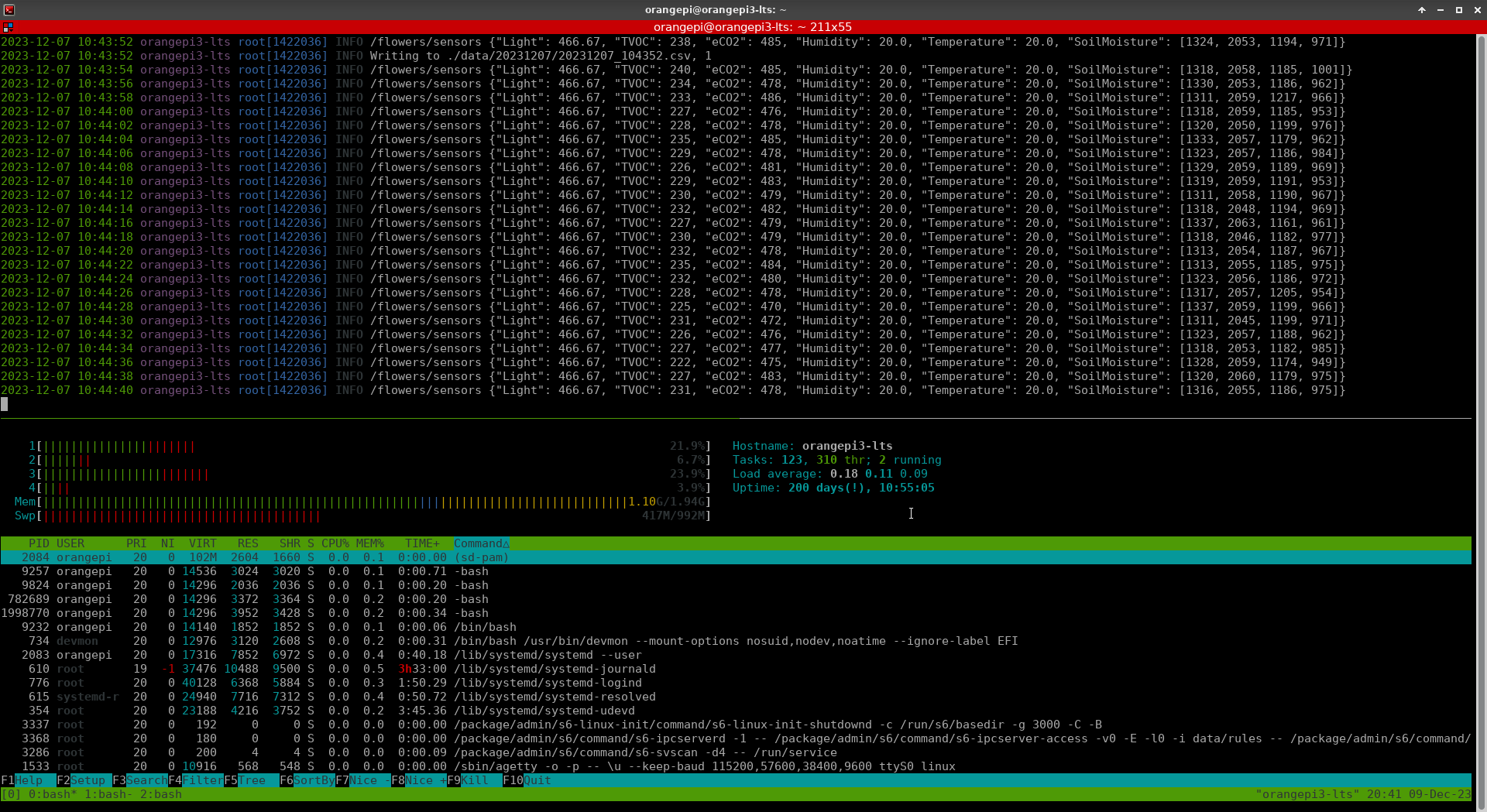Click F3 Search in htop footer
This screenshot has width=1487, height=812.
(140, 780)
